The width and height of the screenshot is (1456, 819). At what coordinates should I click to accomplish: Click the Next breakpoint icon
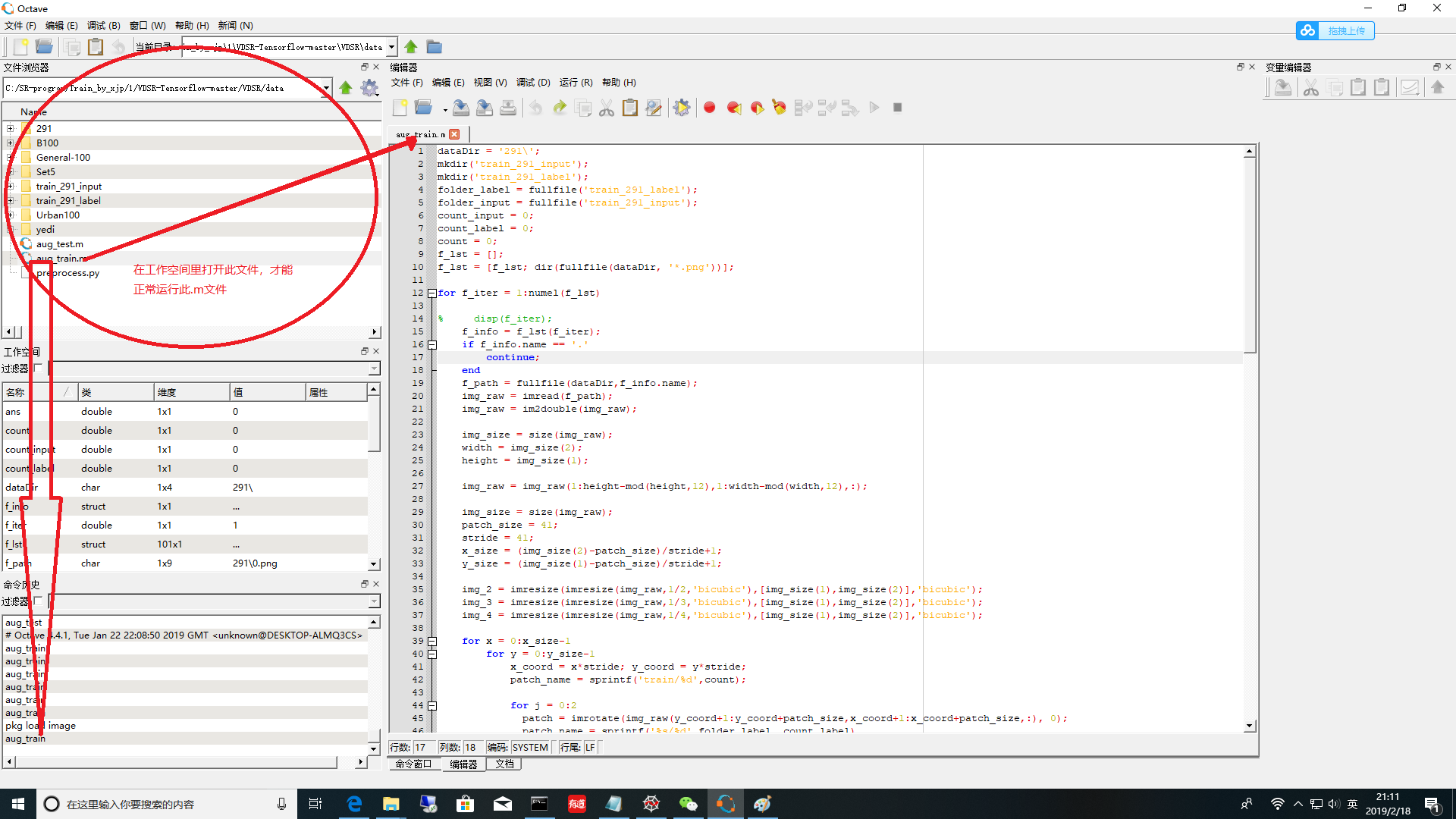tap(757, 108)
